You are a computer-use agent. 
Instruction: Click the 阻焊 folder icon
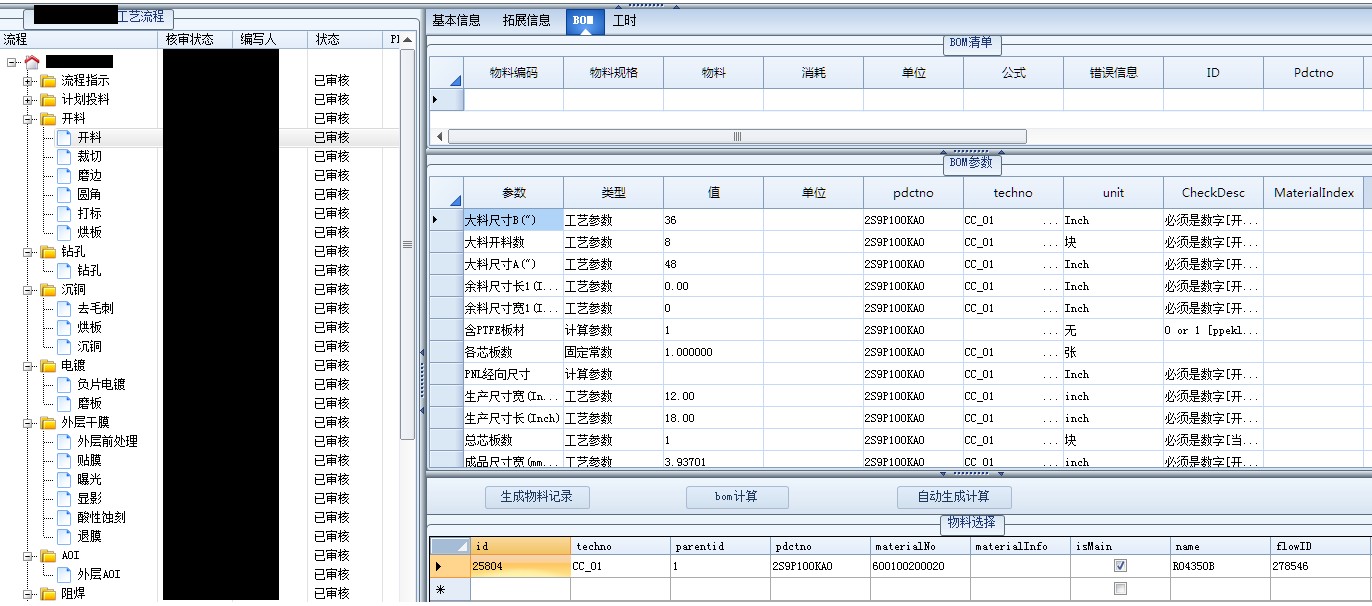click(x=48, y=594)
